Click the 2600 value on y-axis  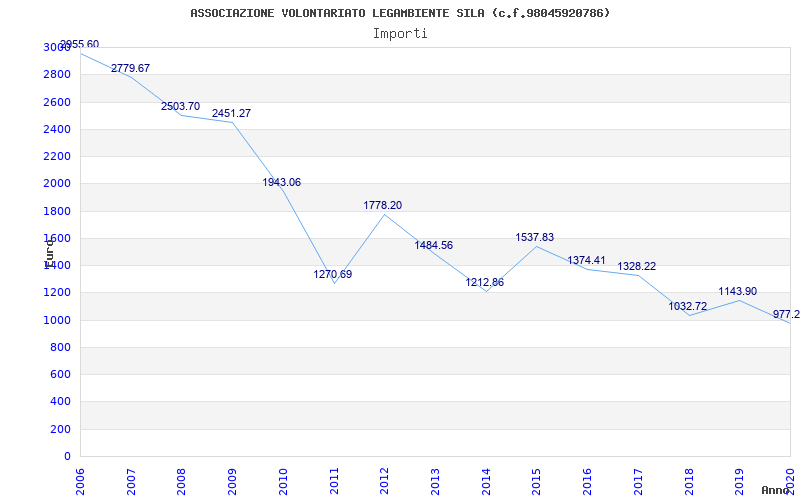(57, 102)
